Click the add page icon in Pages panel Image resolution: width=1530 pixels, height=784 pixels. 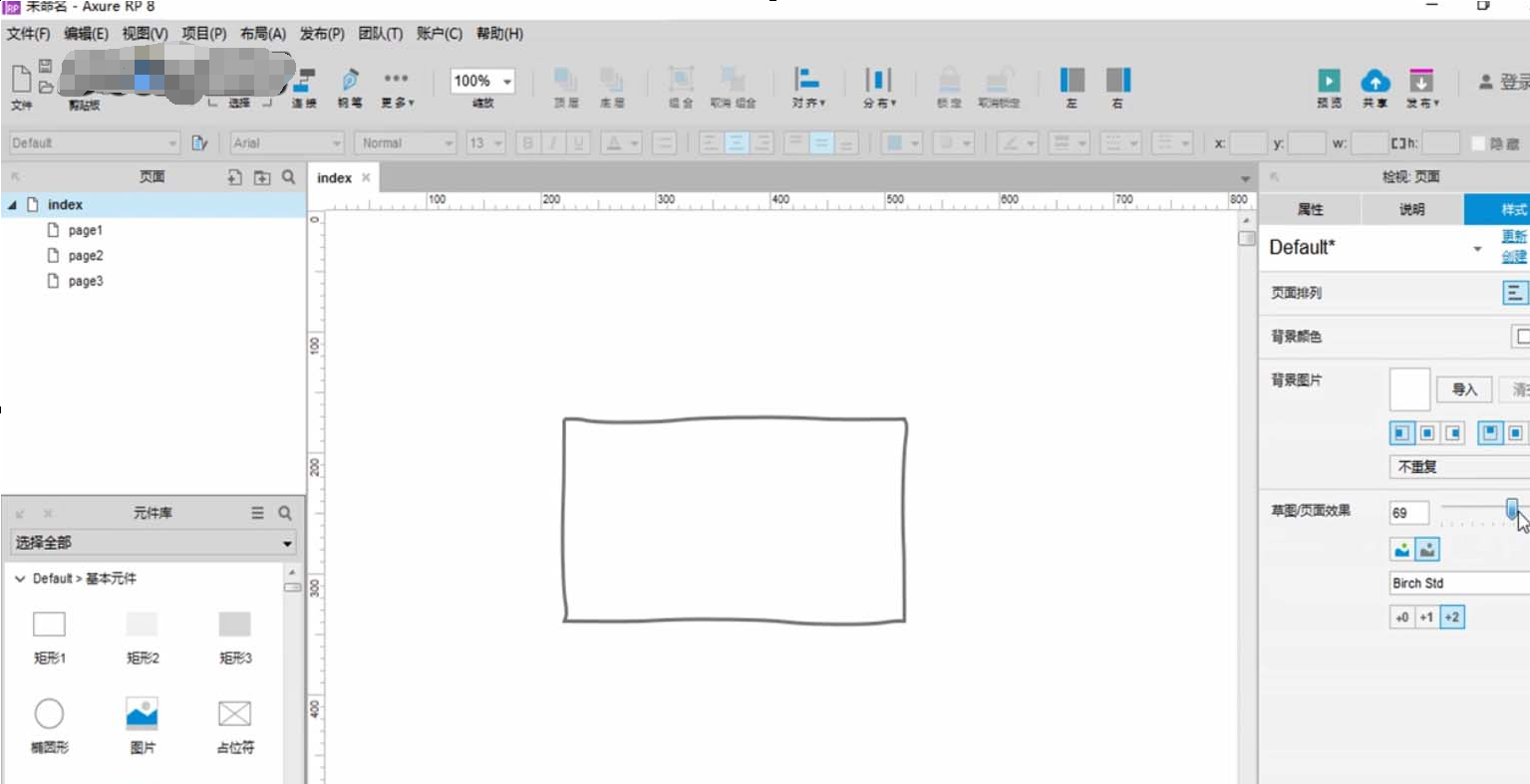coord(234,177)
